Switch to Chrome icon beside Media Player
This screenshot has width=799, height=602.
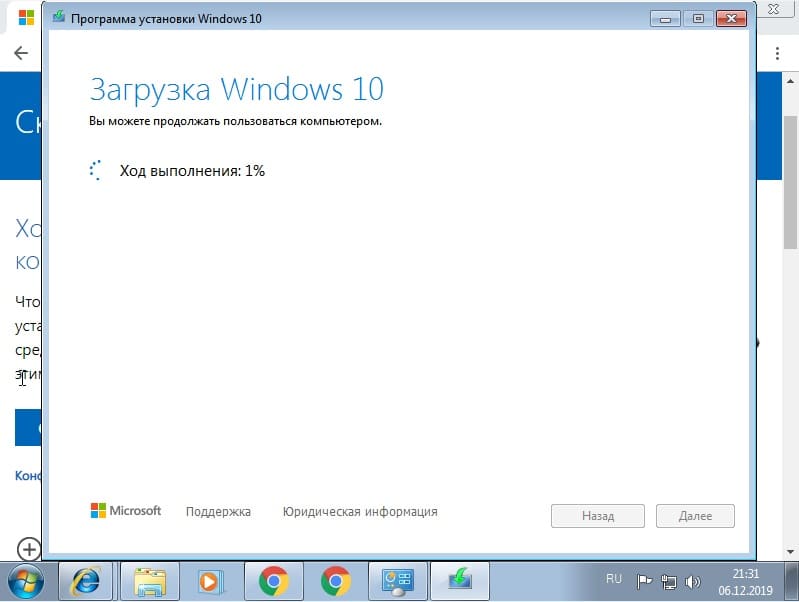point(273,580)
